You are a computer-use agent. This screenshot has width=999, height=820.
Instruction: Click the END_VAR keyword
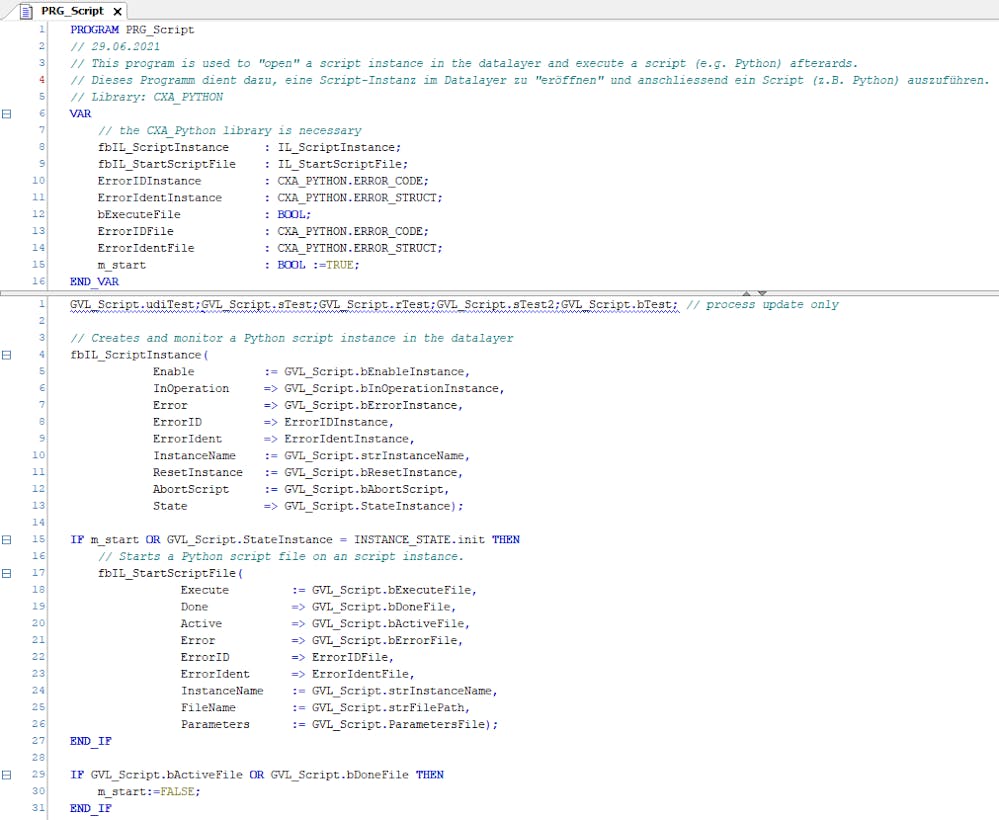[94, 282]
